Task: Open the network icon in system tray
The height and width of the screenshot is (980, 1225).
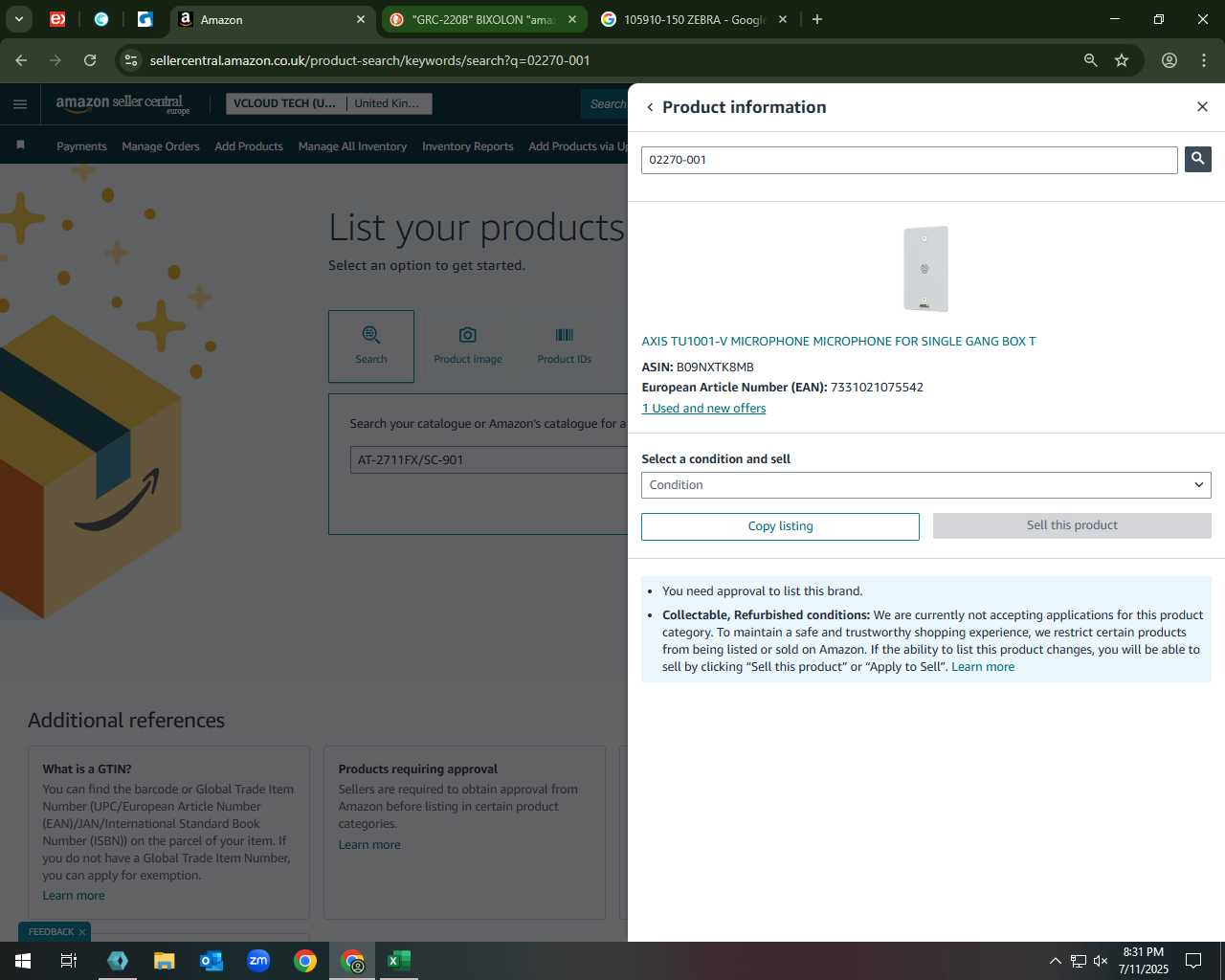Action: (x=1078, y=961)
